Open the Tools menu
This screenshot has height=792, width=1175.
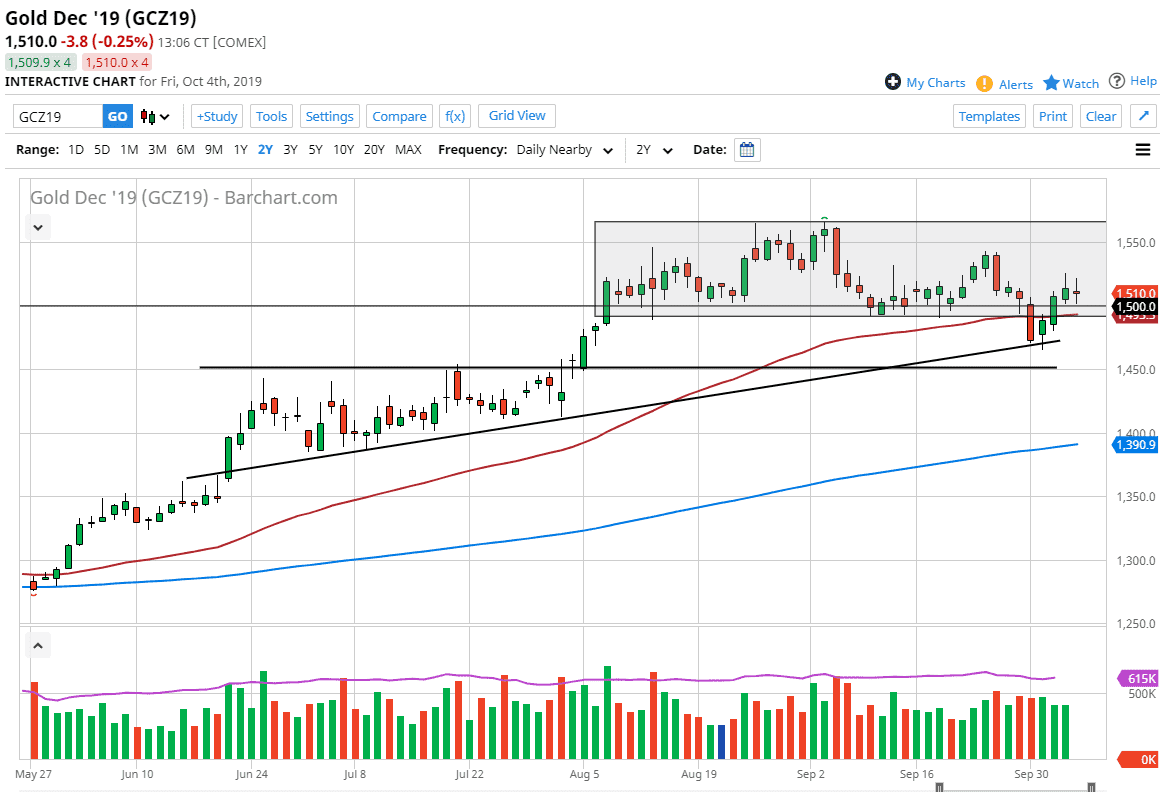[271, 116]
